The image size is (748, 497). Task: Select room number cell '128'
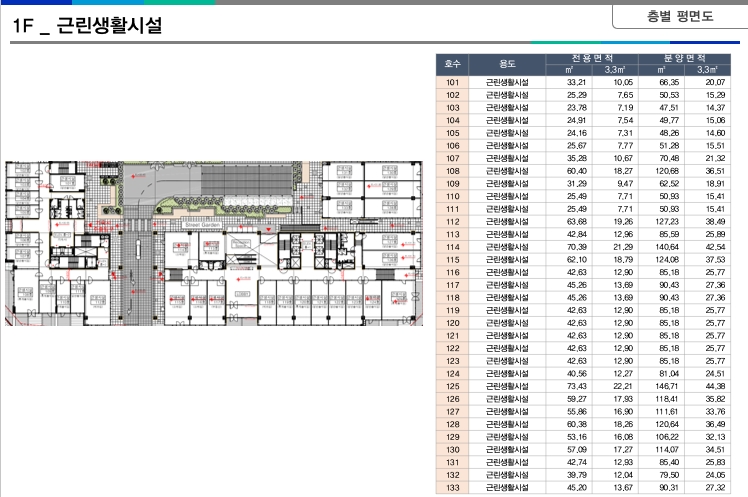[x=452, y=425]
